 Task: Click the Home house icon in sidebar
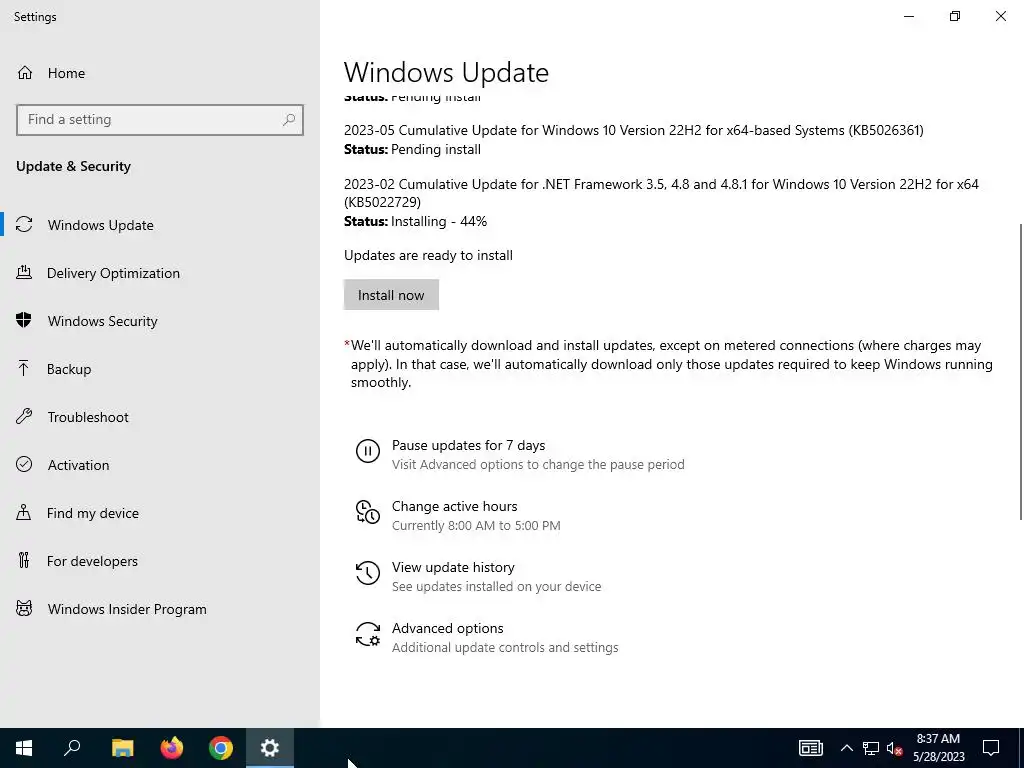tap(25, 72)
